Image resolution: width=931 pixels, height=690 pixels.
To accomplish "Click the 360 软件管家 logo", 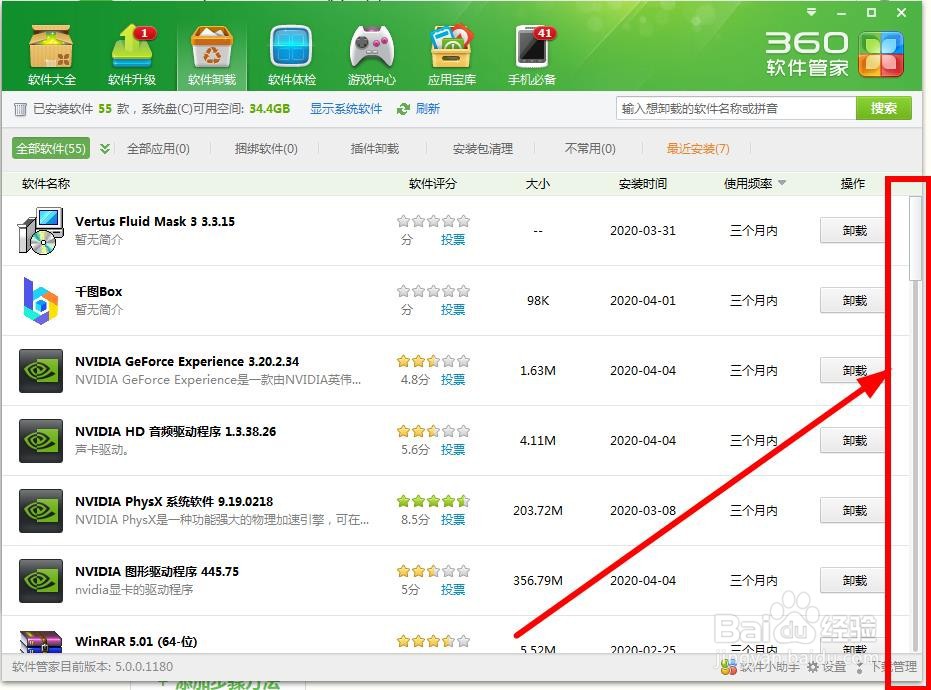I will 834,55.
